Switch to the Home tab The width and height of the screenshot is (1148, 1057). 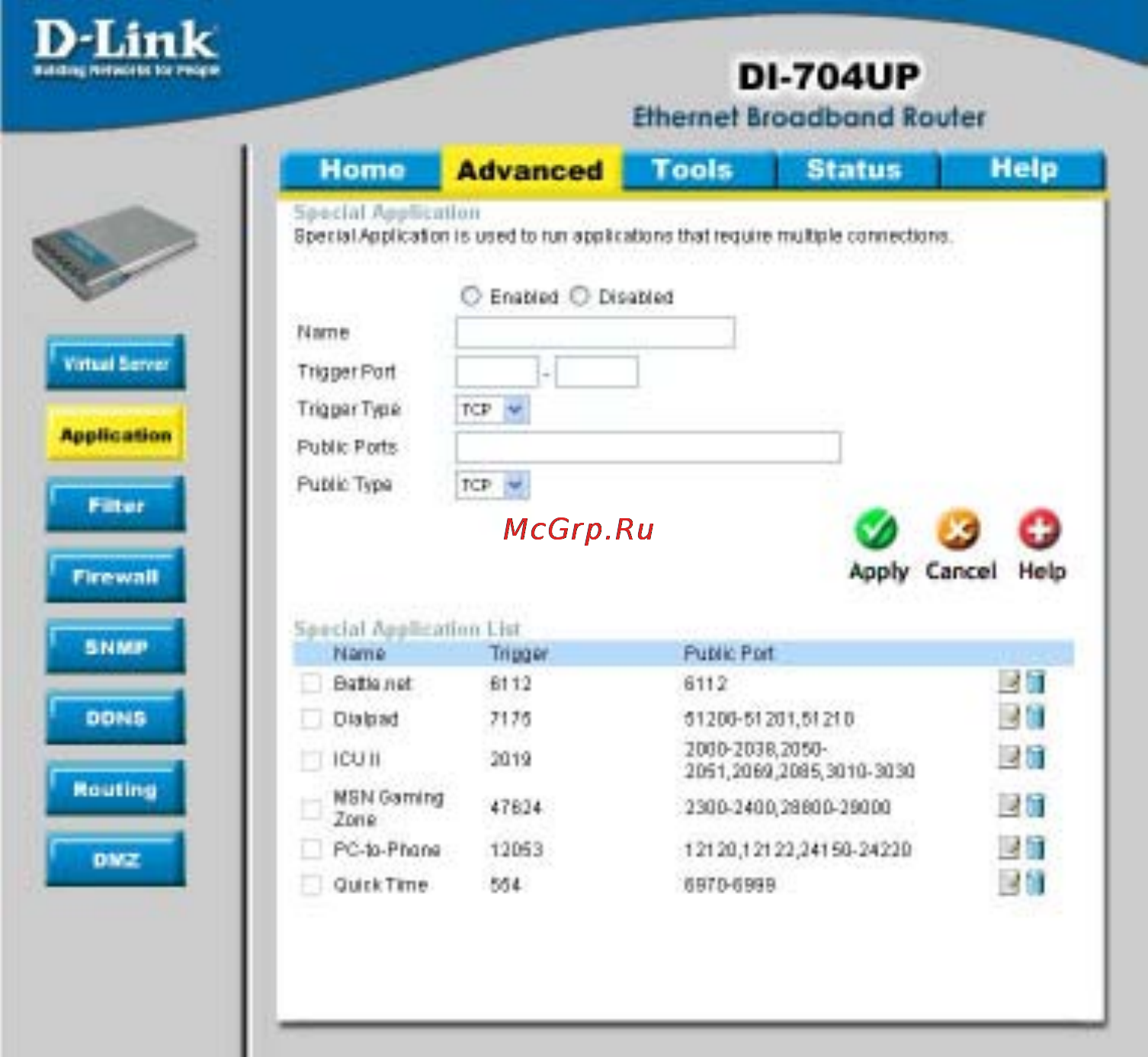[x=361, y=169]
